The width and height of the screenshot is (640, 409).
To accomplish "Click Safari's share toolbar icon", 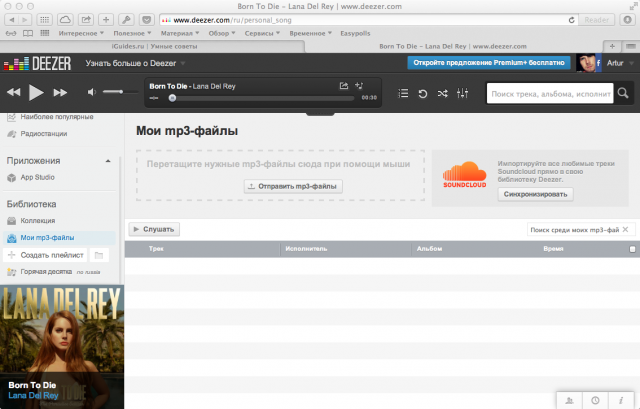I will point(86,20).
